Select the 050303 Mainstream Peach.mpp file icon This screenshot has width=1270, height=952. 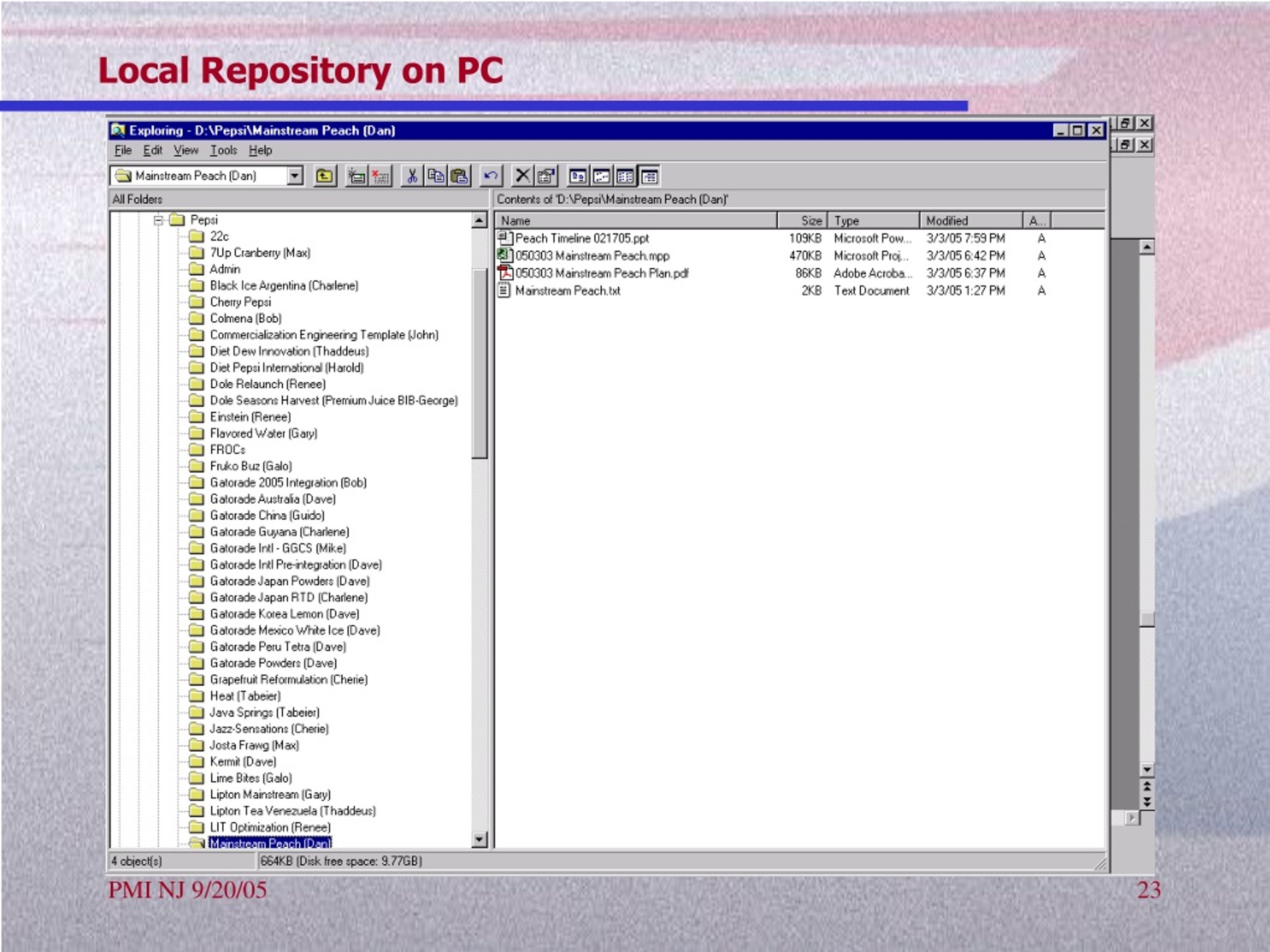504,255
